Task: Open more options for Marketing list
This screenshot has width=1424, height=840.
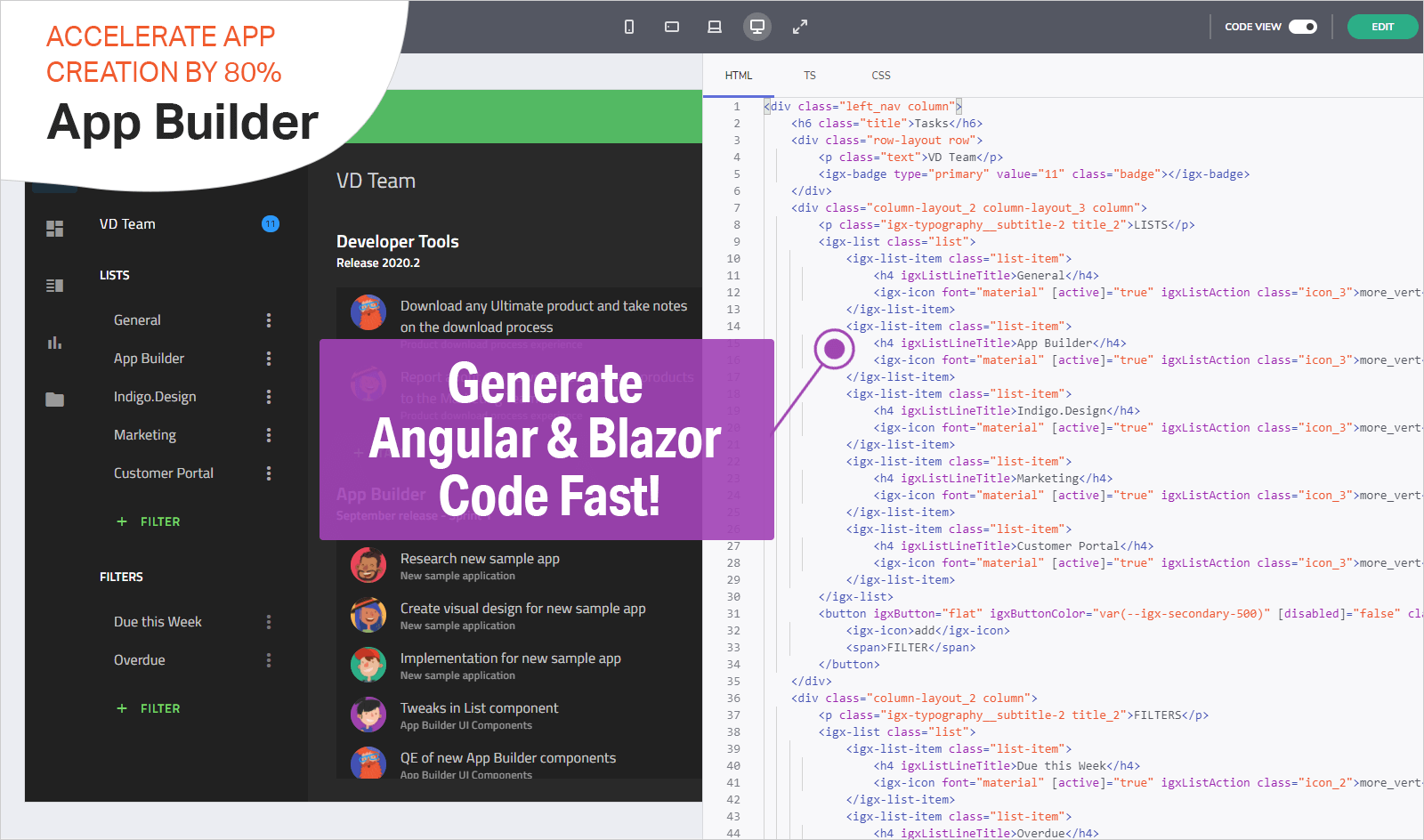Action: pyautogui.click(x=269, y=435)
